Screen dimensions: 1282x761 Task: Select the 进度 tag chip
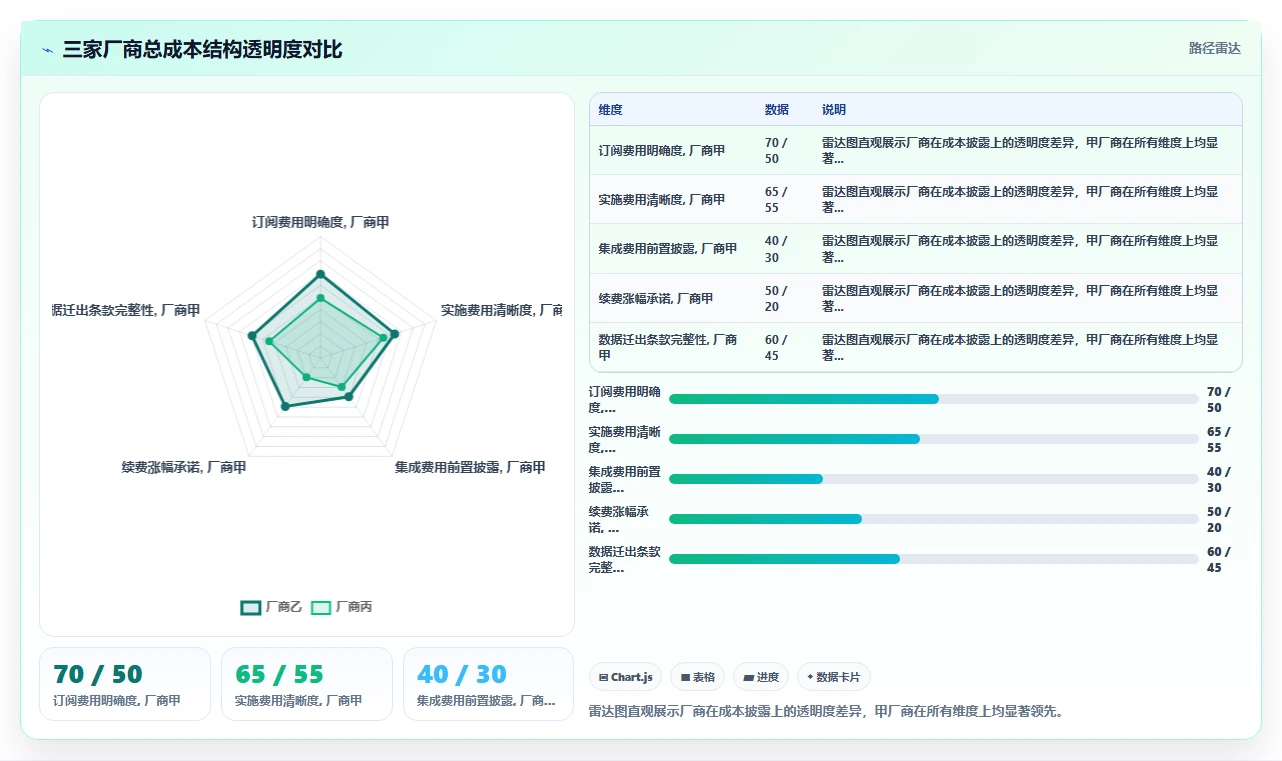[x=761, y=677]
